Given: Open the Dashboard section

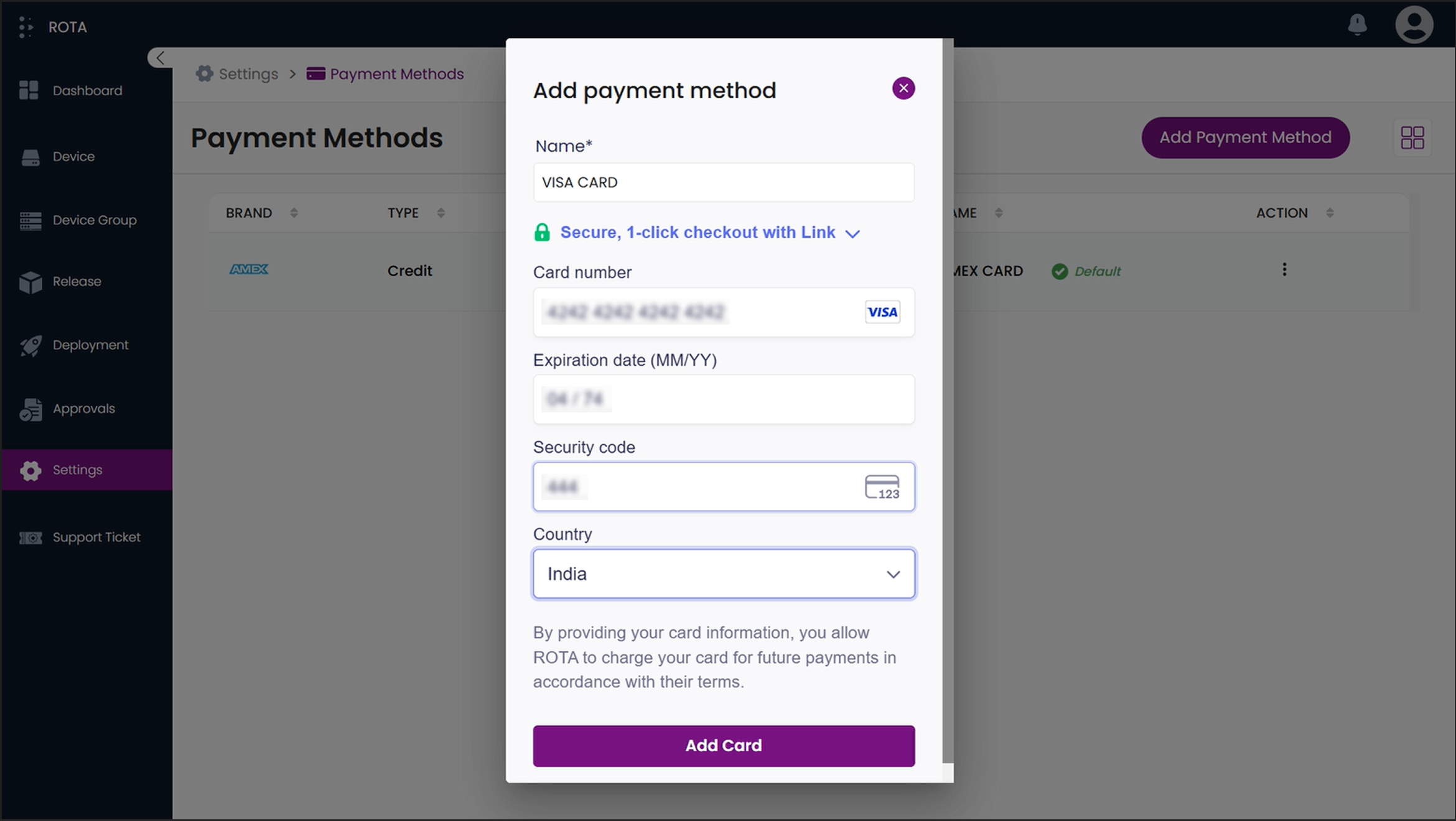Looking at the screenshot, I should coord(86,90).
